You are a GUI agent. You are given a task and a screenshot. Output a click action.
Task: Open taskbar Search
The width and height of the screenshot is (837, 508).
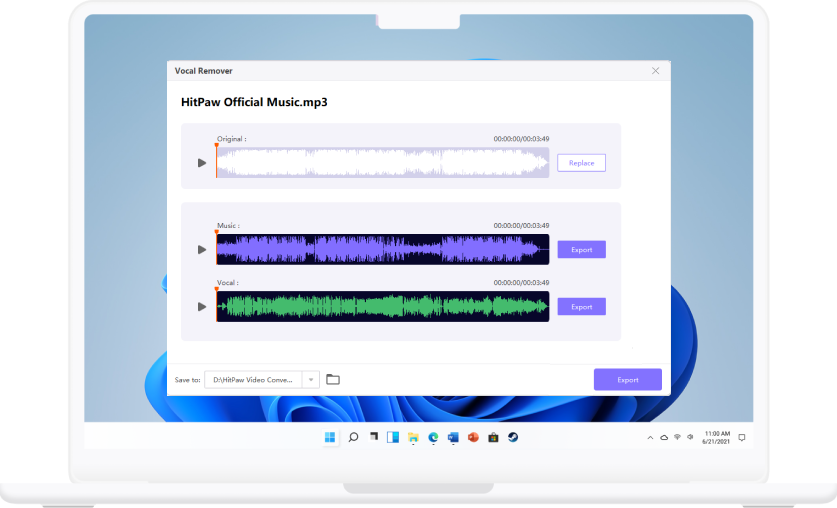point(353,438)
